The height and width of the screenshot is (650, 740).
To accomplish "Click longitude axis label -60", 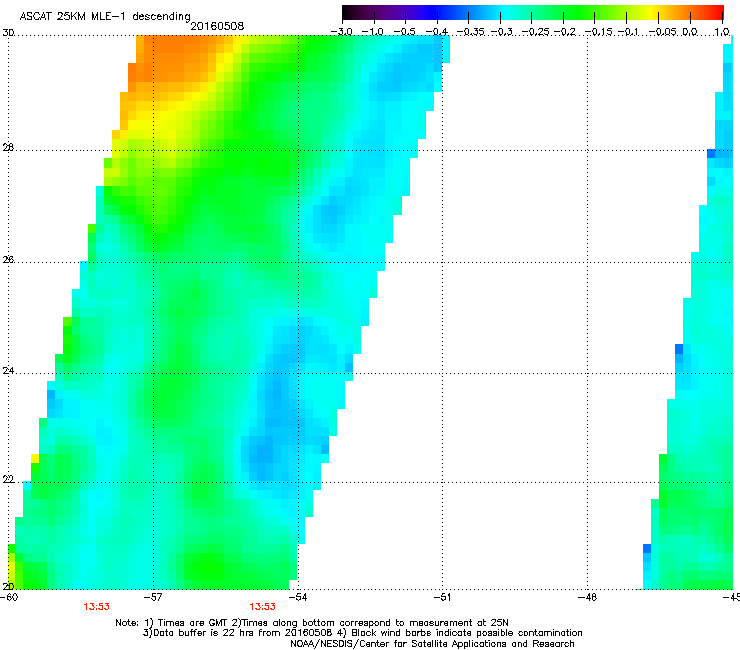I will [x=9, y=597].
